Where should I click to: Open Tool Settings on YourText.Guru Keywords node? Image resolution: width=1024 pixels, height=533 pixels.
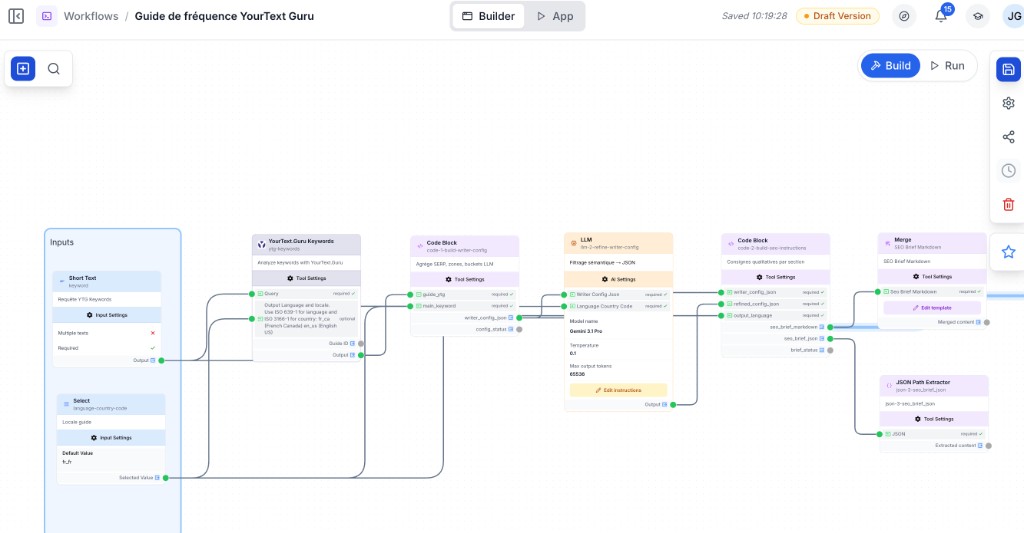click(x=307, y=278)
